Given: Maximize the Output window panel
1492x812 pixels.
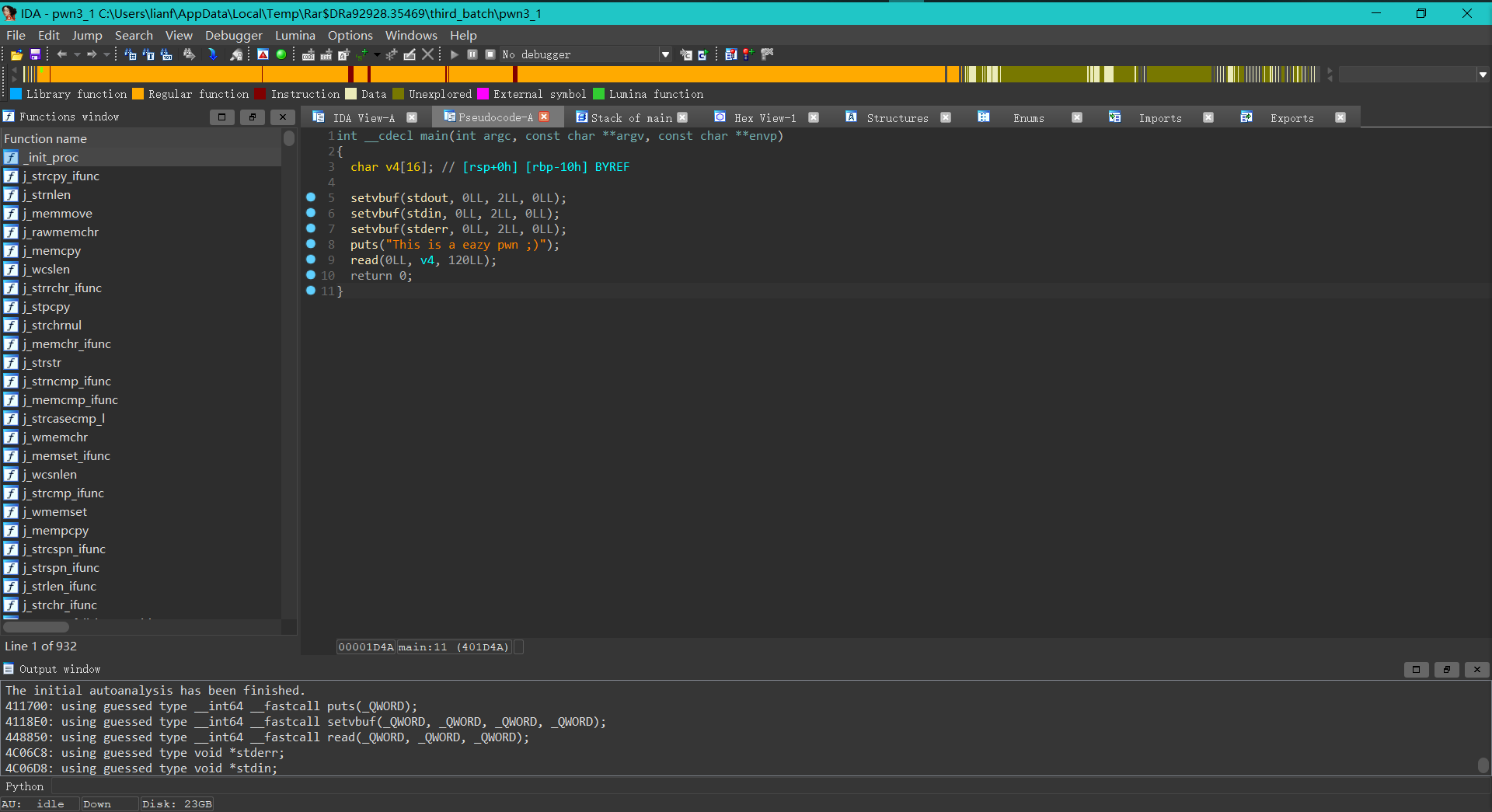Looking at the screenshot, I should 1416,669.
